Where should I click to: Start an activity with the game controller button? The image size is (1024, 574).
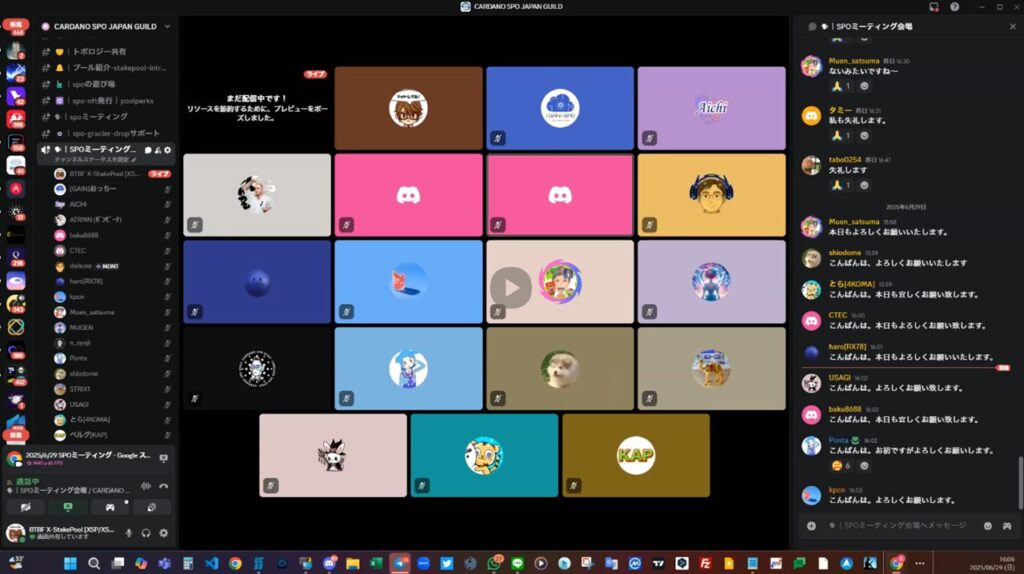(x=110, y=507)
